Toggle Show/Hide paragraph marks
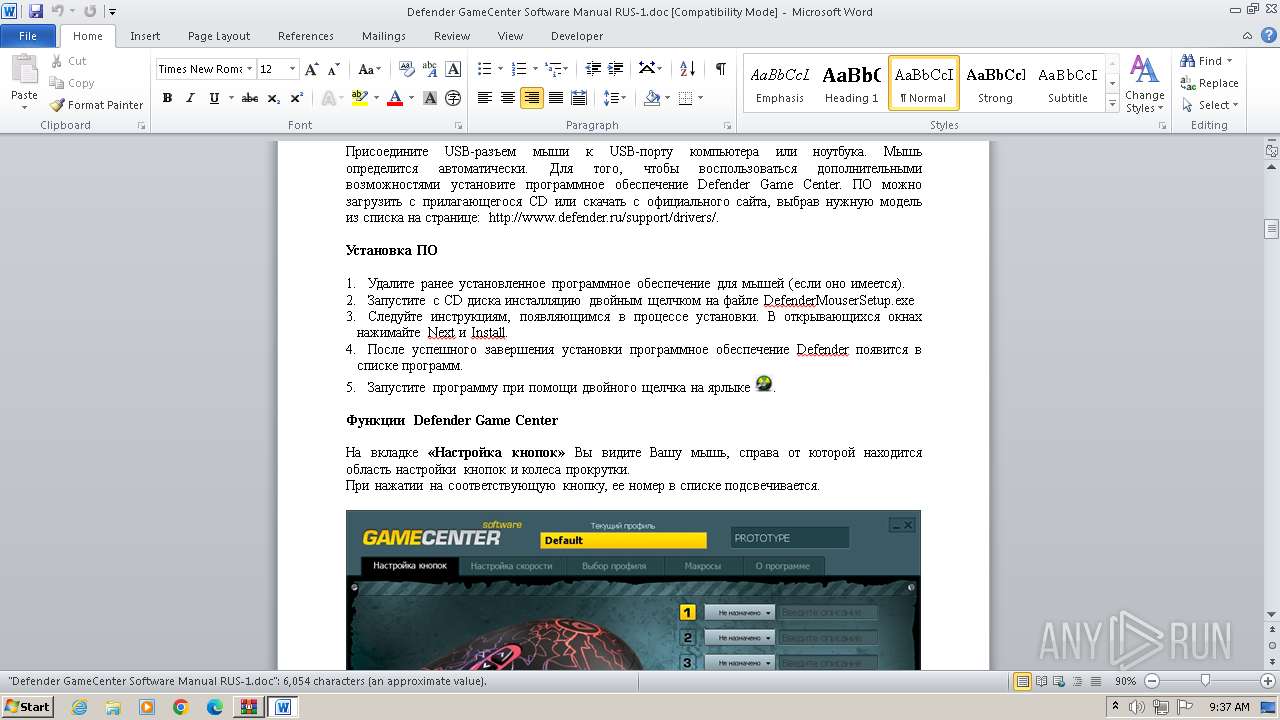The image size is (1280, 720). (x=720, y=69)
